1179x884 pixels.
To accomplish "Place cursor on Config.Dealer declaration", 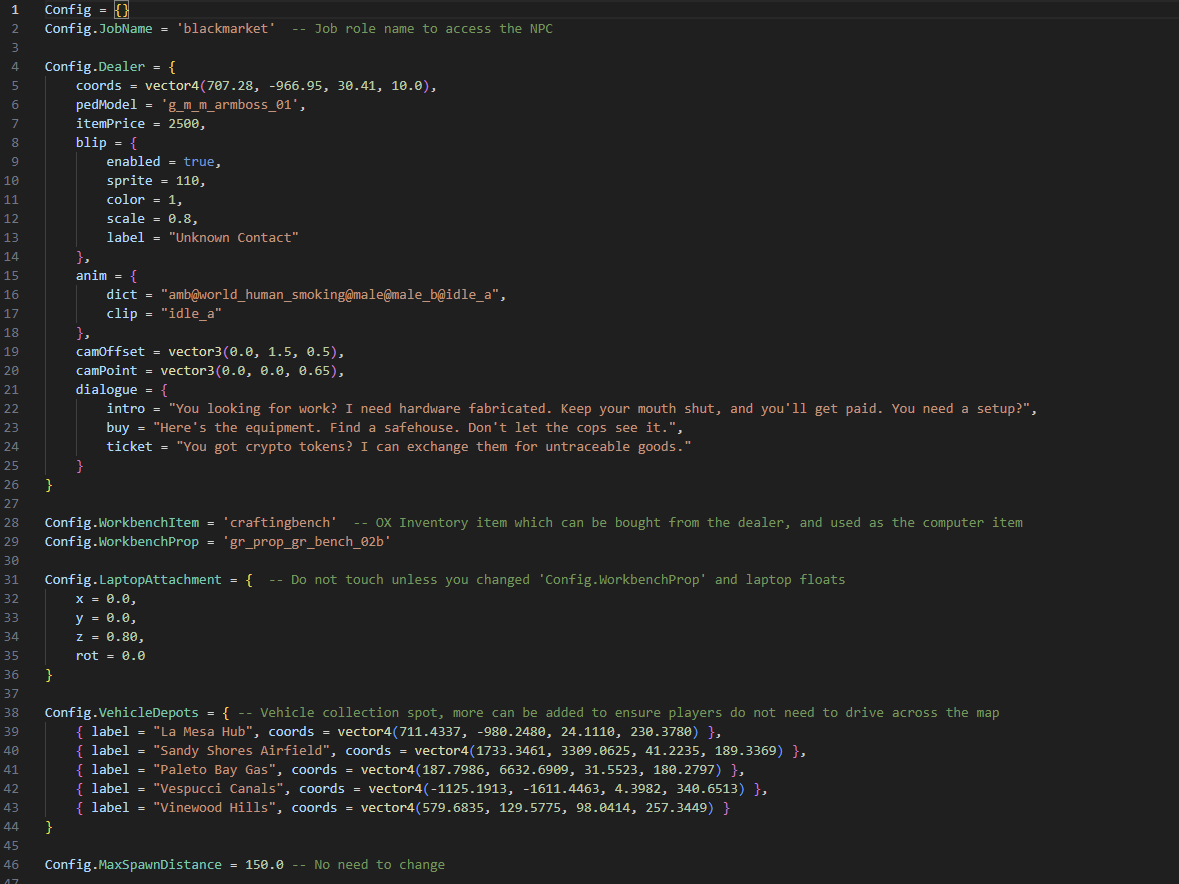I will click(x=95, y=67).
